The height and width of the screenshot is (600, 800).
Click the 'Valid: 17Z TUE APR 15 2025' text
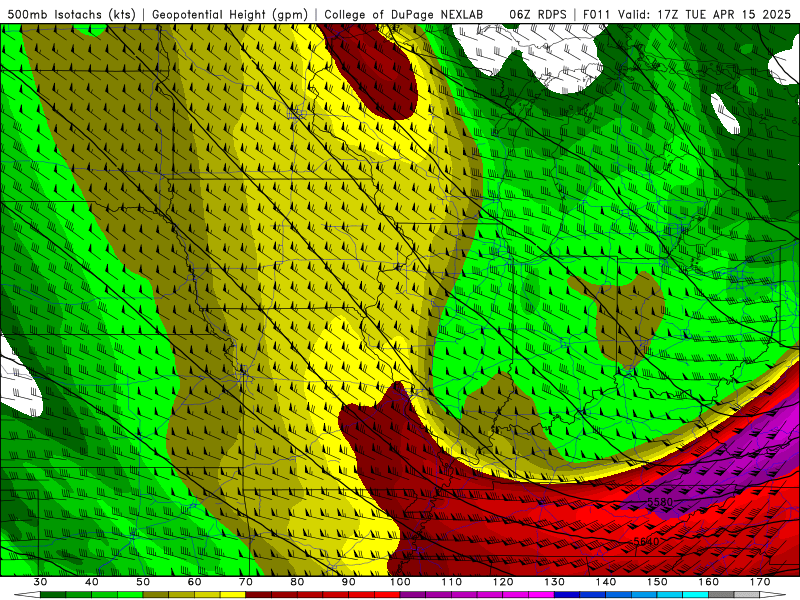click(705, 14)
